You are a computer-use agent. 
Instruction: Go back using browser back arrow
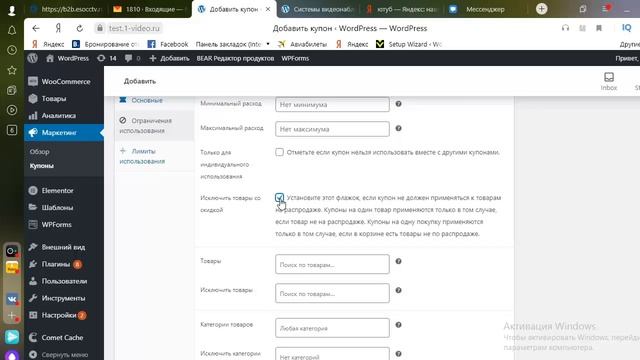point(36,28)
